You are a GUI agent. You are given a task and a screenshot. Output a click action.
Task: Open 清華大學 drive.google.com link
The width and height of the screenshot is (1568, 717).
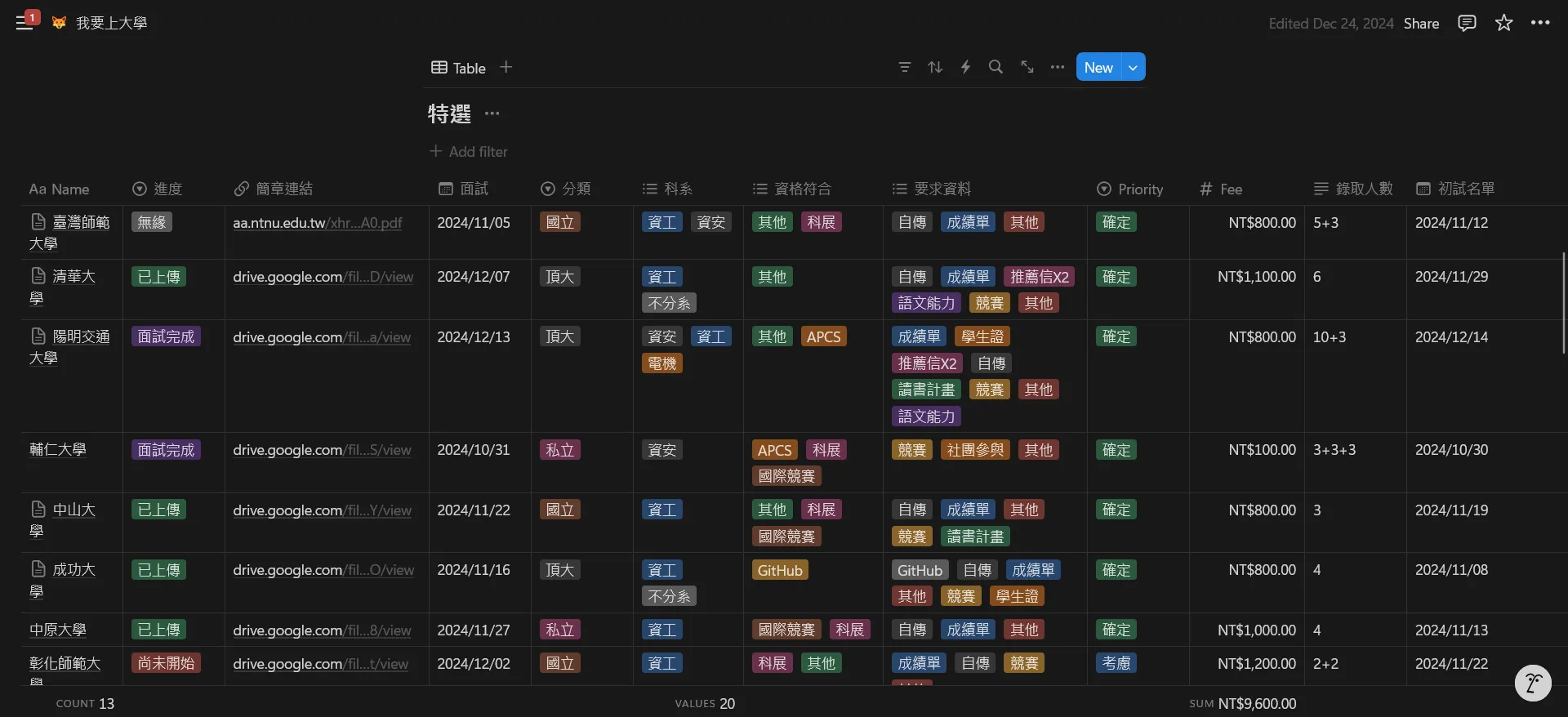(323, 277)
